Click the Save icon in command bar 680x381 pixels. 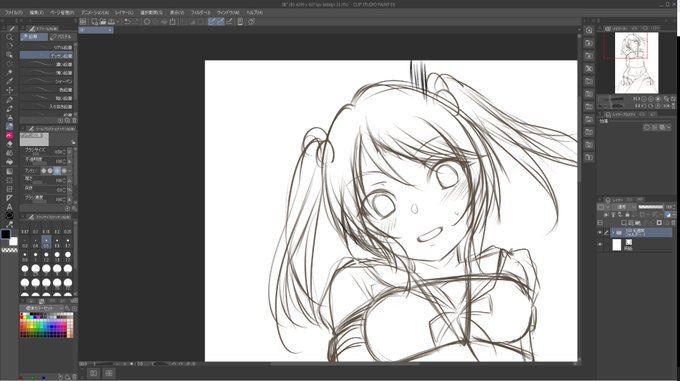click(111, 21)
